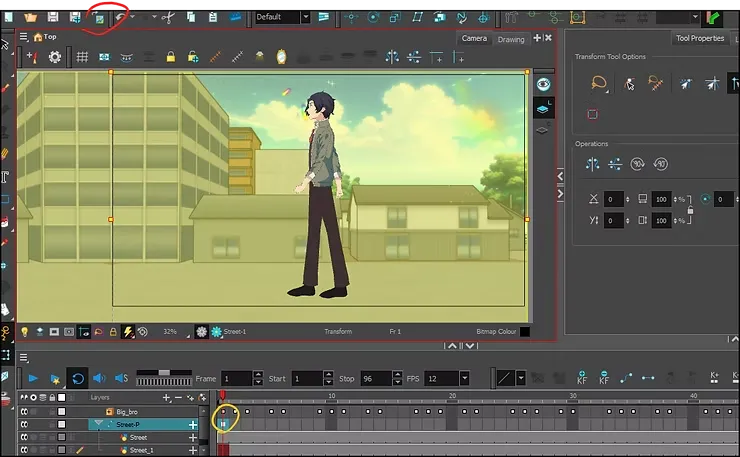The height and width of the screenshot is (457, 740).
Task: Play the animation
Action: pyautogui.click(x=33, y=379)
